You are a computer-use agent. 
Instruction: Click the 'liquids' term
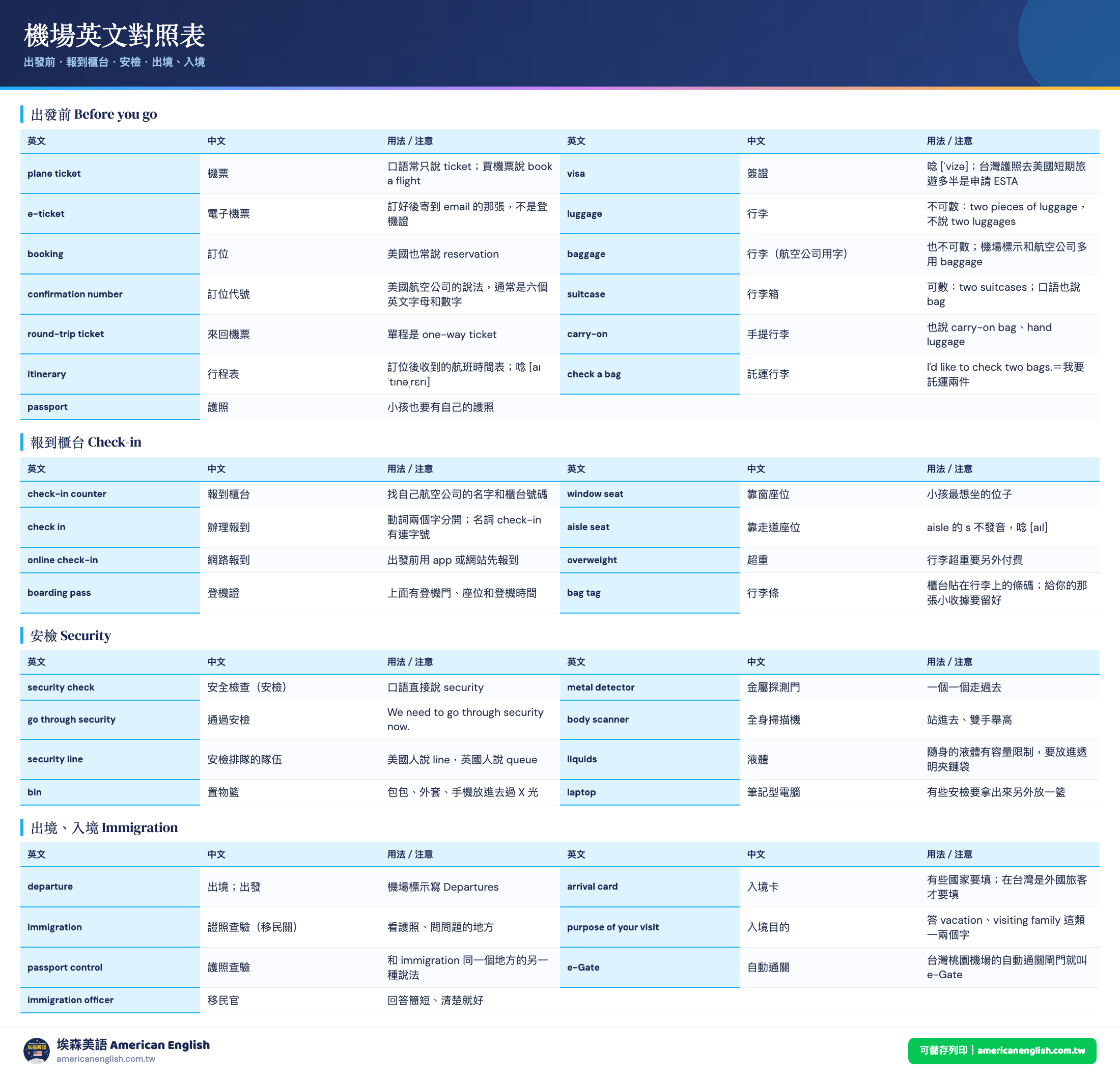(x=582, y=759)
